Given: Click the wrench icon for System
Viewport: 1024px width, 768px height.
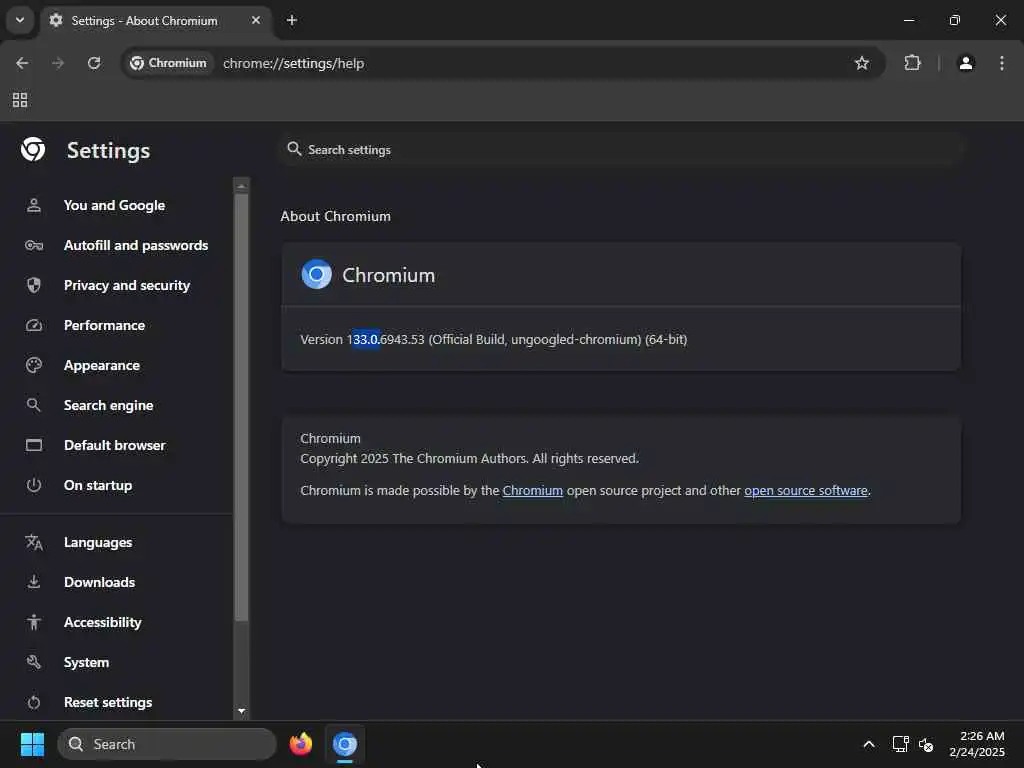Looking at the screenshot, I should [34, 662].
